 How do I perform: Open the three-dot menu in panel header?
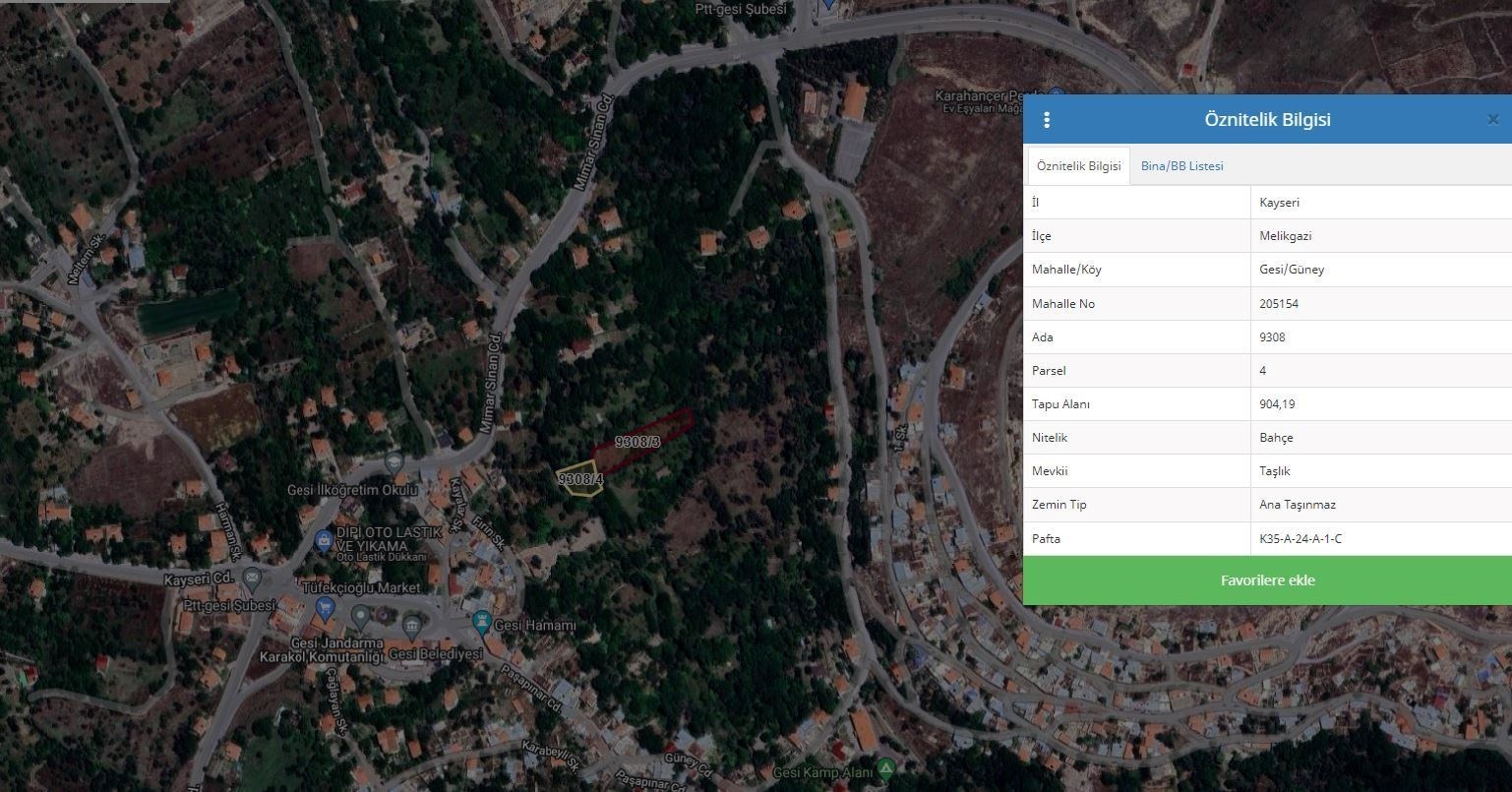[1046, 120]
